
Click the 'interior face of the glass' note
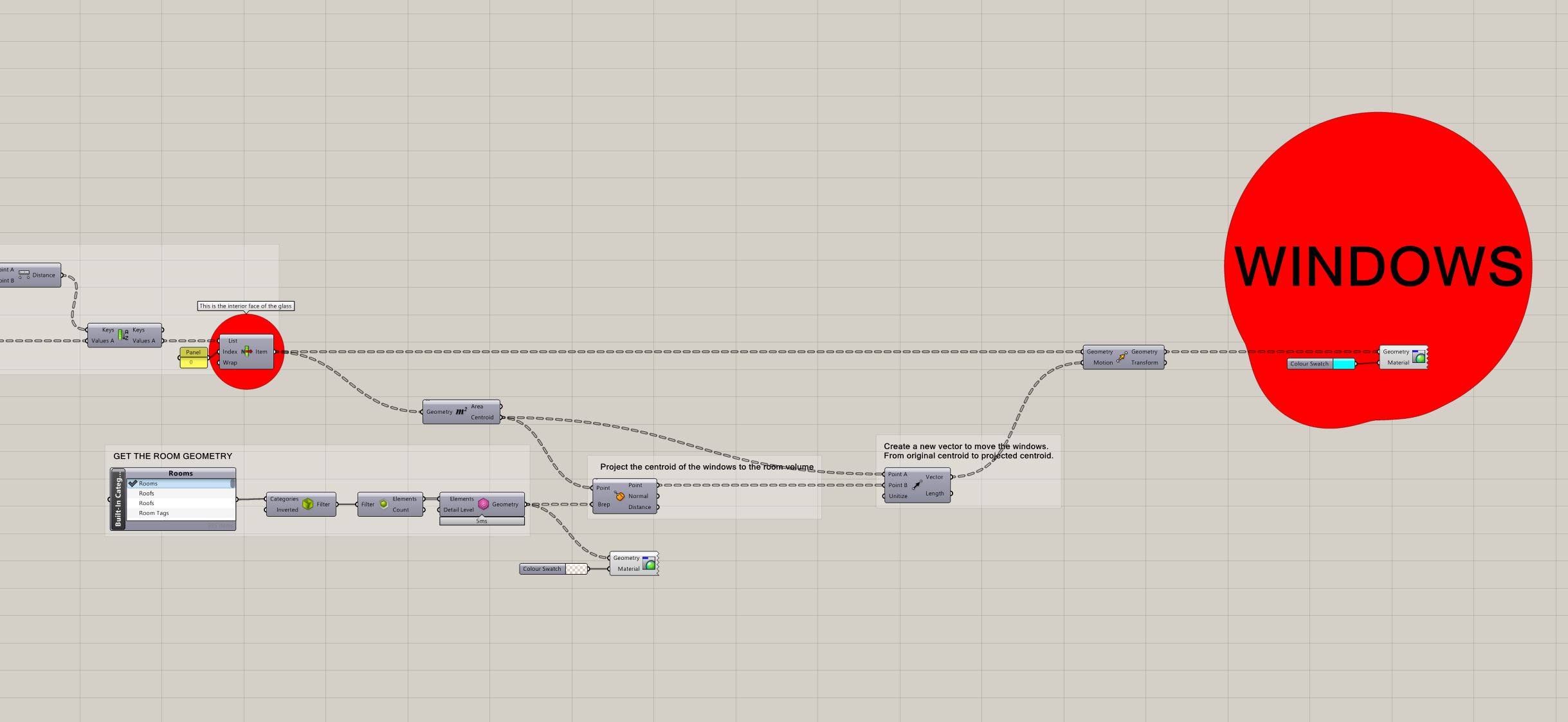coord(246,306)
